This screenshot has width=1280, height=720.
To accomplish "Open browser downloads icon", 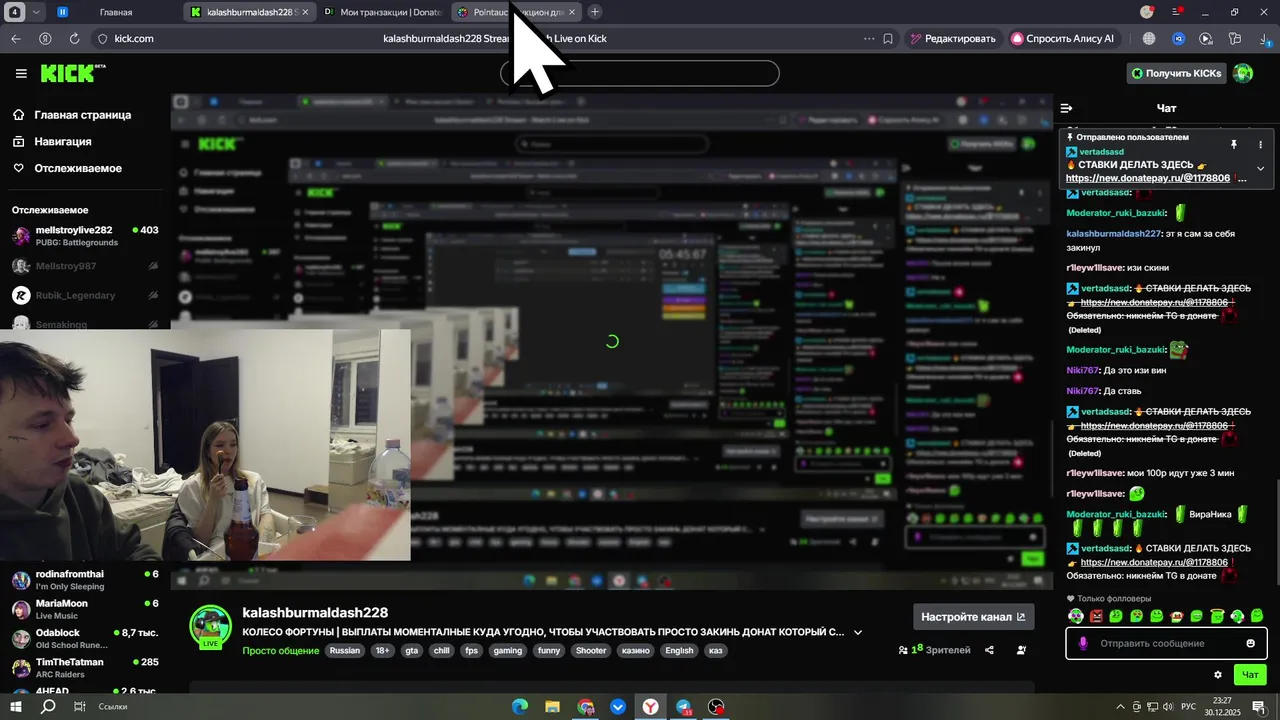I will (x=1264, y=38).
